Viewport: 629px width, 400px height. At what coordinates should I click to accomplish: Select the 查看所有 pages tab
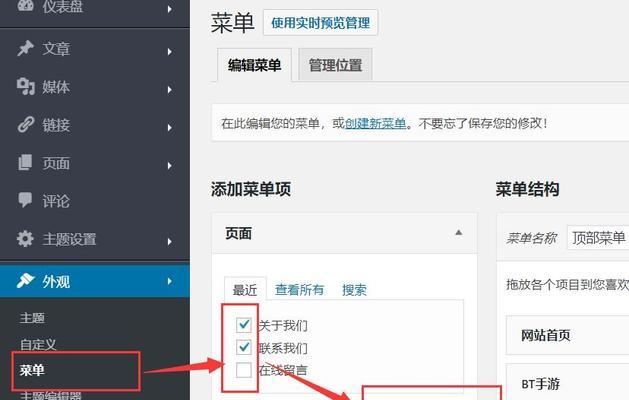[x=299, y=289]
